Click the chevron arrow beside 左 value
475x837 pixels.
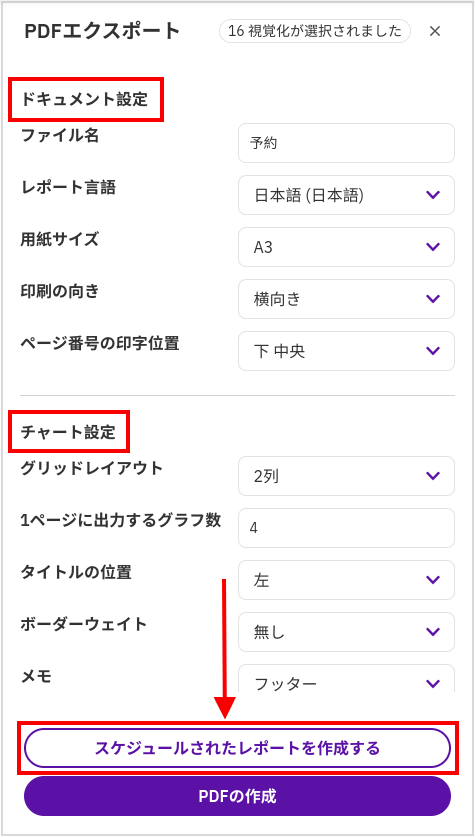433,580
